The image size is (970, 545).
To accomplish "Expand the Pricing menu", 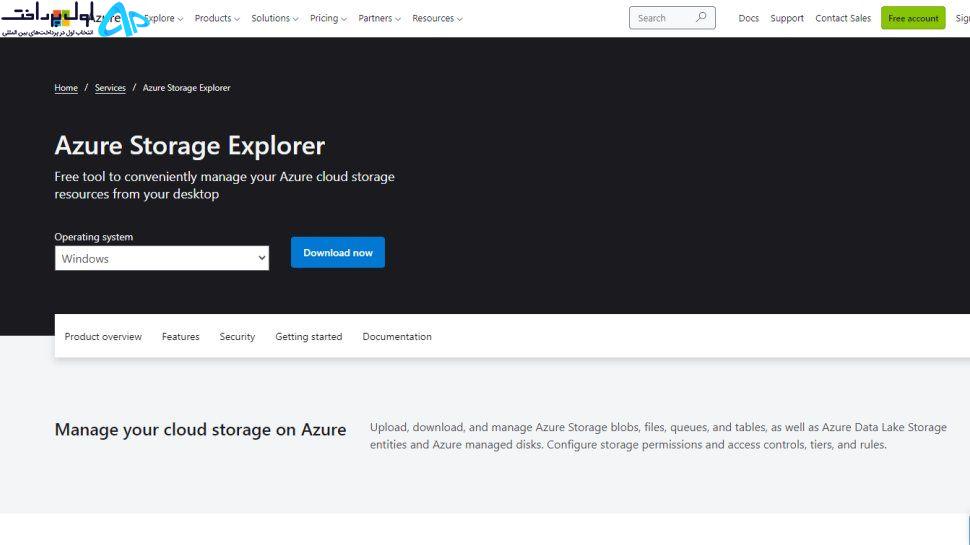I will 328,19.
